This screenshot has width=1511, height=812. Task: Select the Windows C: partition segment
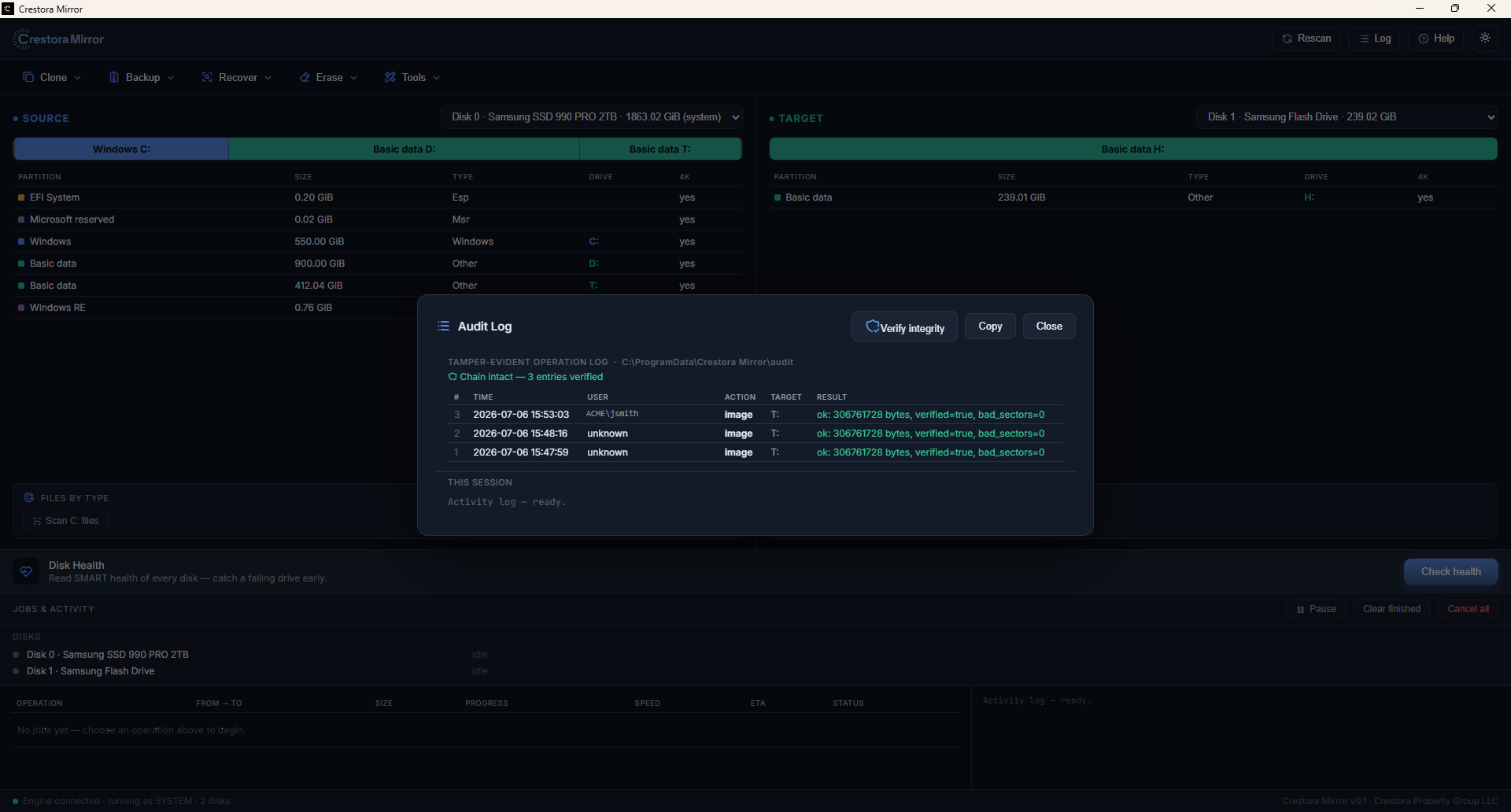pos(121,149)
